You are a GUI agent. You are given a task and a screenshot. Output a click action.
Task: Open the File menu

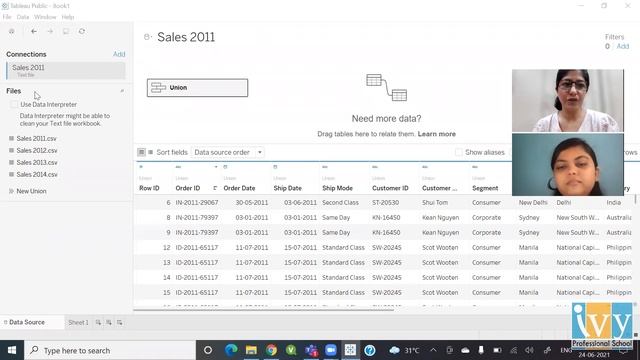(7, 17)
